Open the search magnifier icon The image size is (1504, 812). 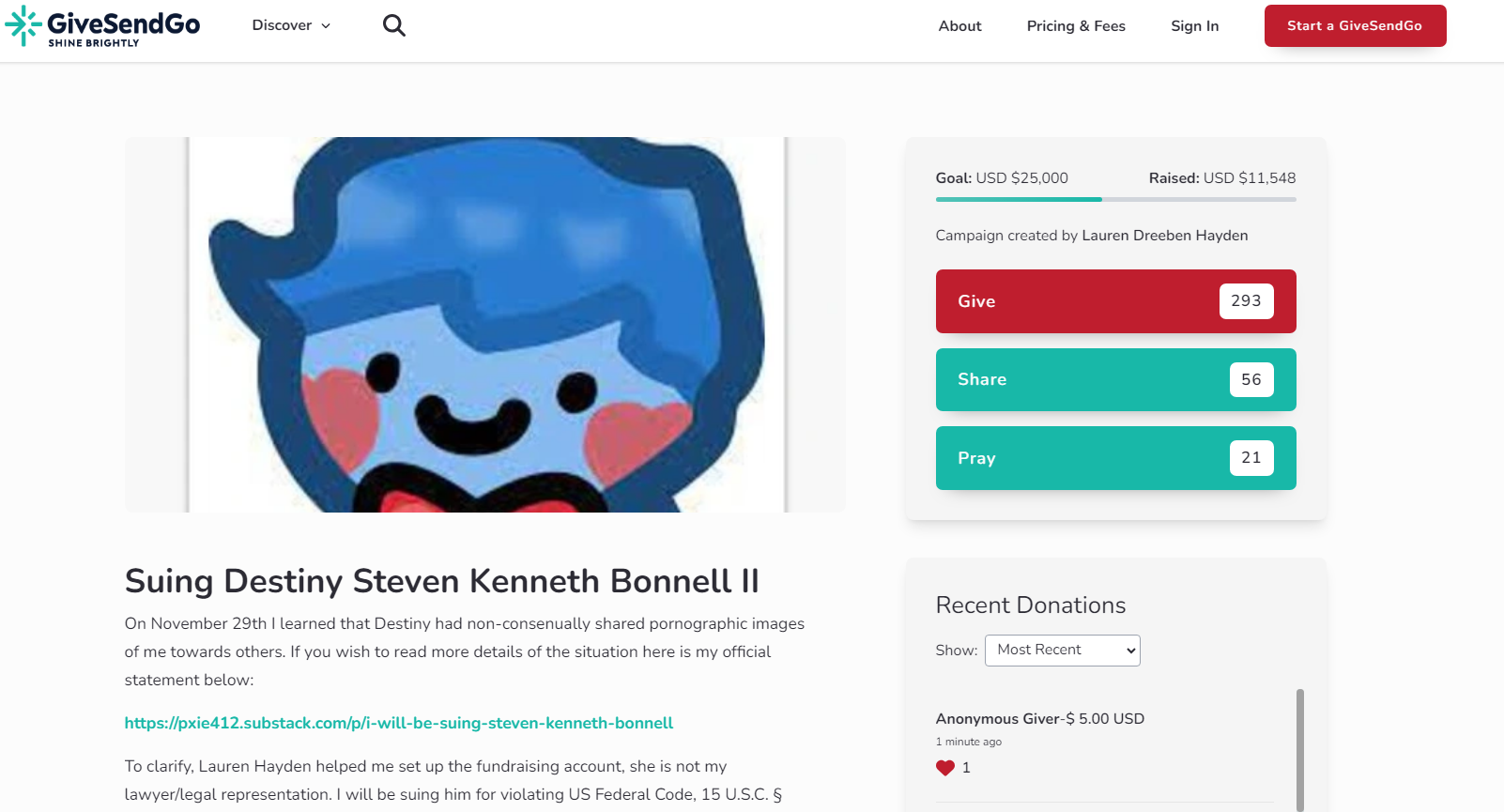[x=394, y=25]
